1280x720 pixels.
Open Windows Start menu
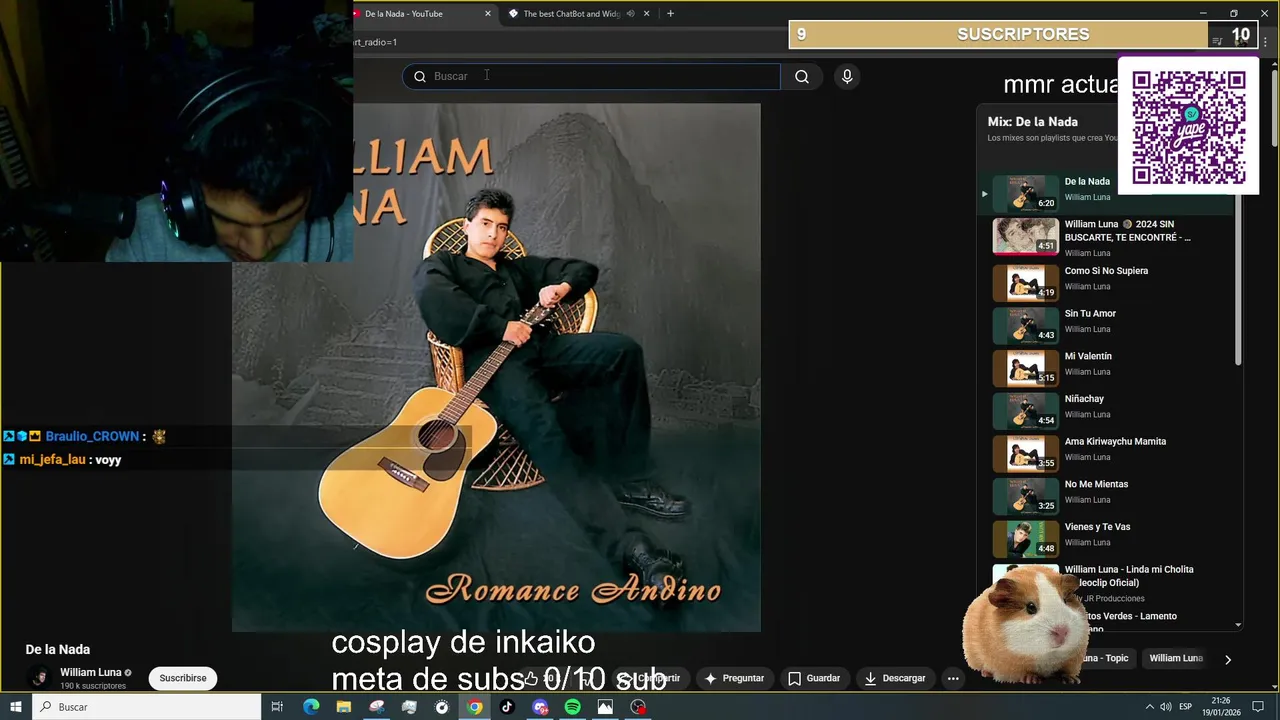tap(16, 707)
